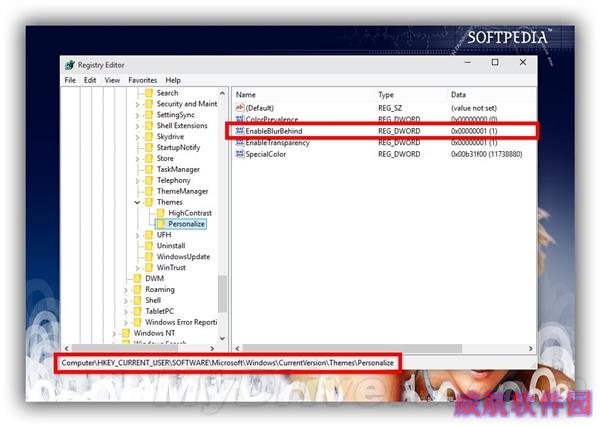This screenshot has width=600, height=427.
Task: Click the Store folder icon
Action: coord(149,158)
